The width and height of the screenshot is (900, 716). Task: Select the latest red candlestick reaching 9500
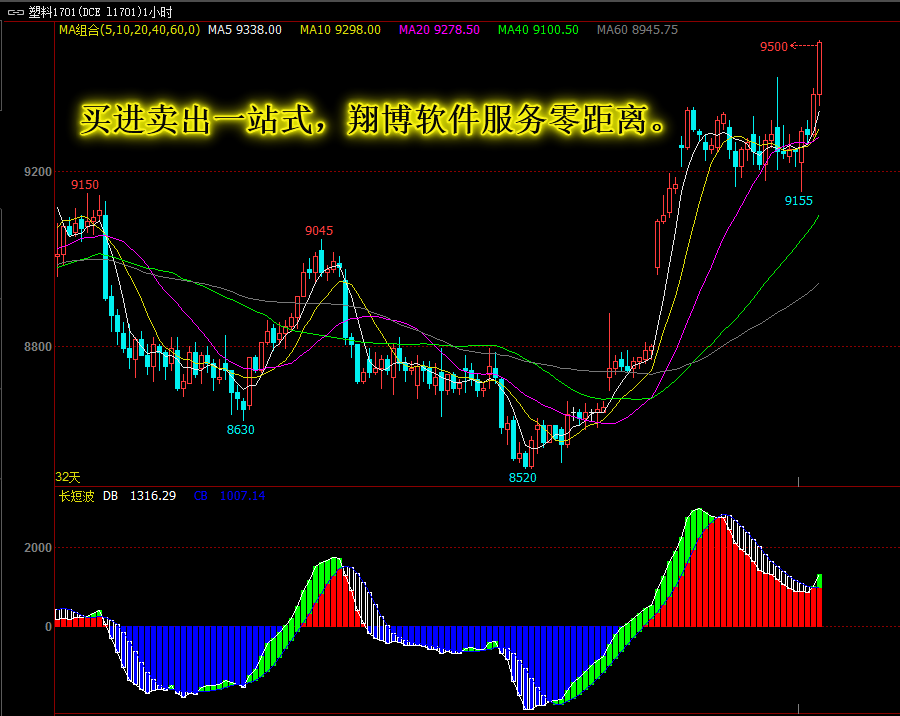pos(820,69)
